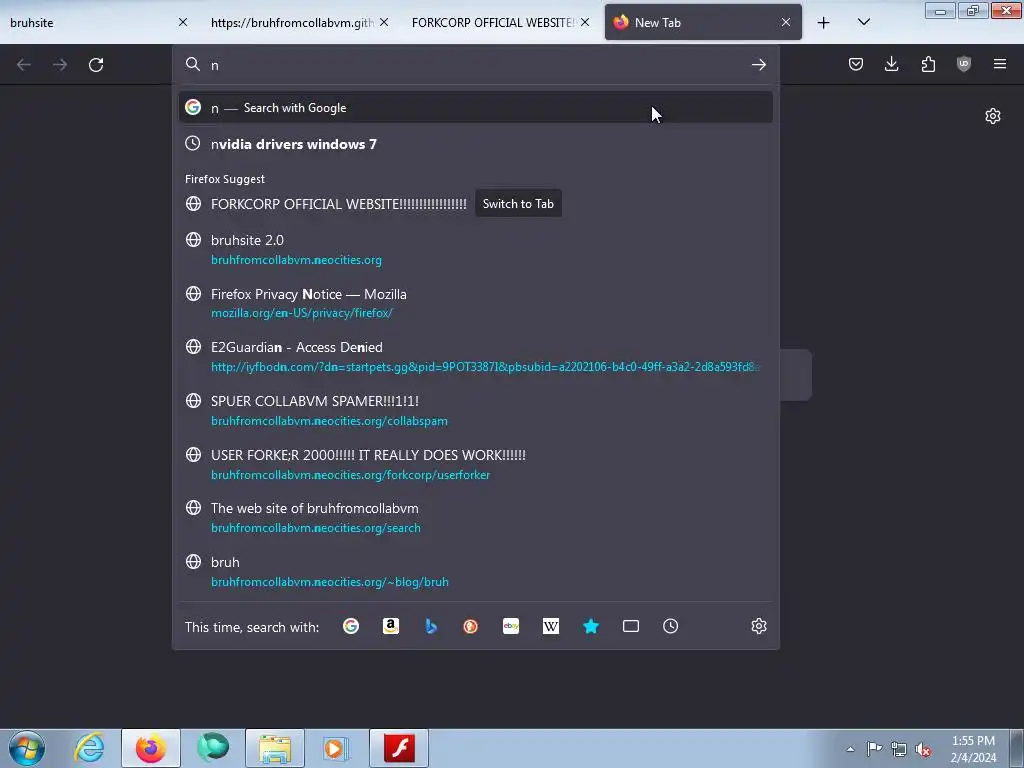Close the bruhfromcollabvm github tab

(x=384, y=23)
